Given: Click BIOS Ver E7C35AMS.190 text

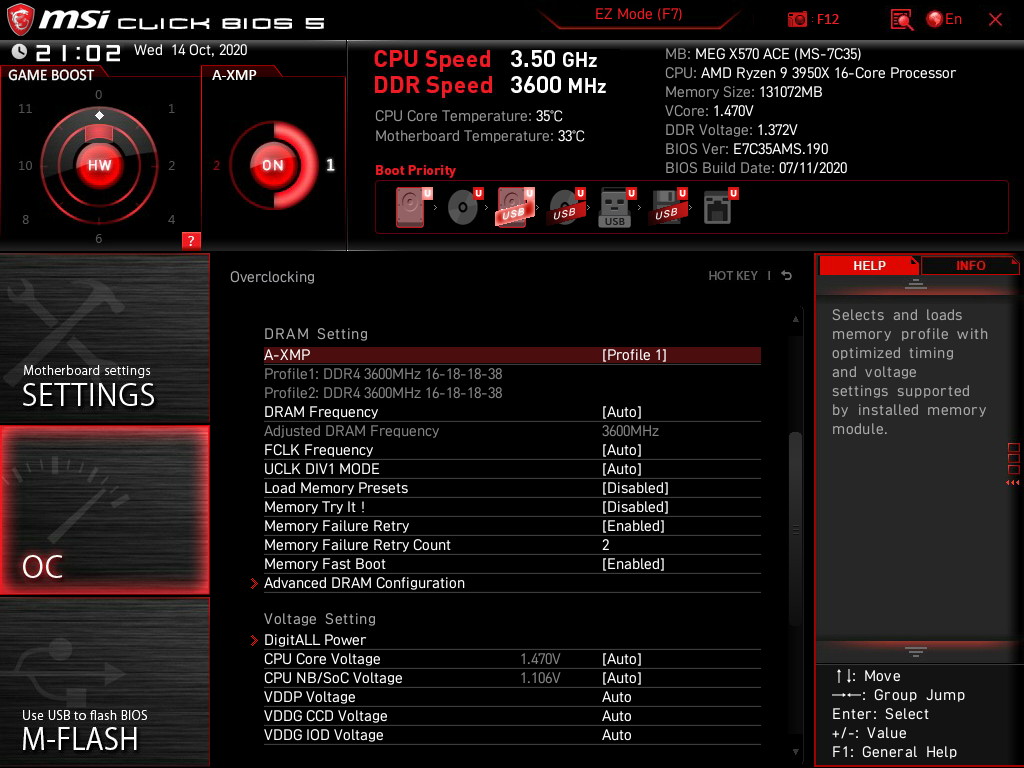Looking at the screenshot, I should tap(746, 149).
